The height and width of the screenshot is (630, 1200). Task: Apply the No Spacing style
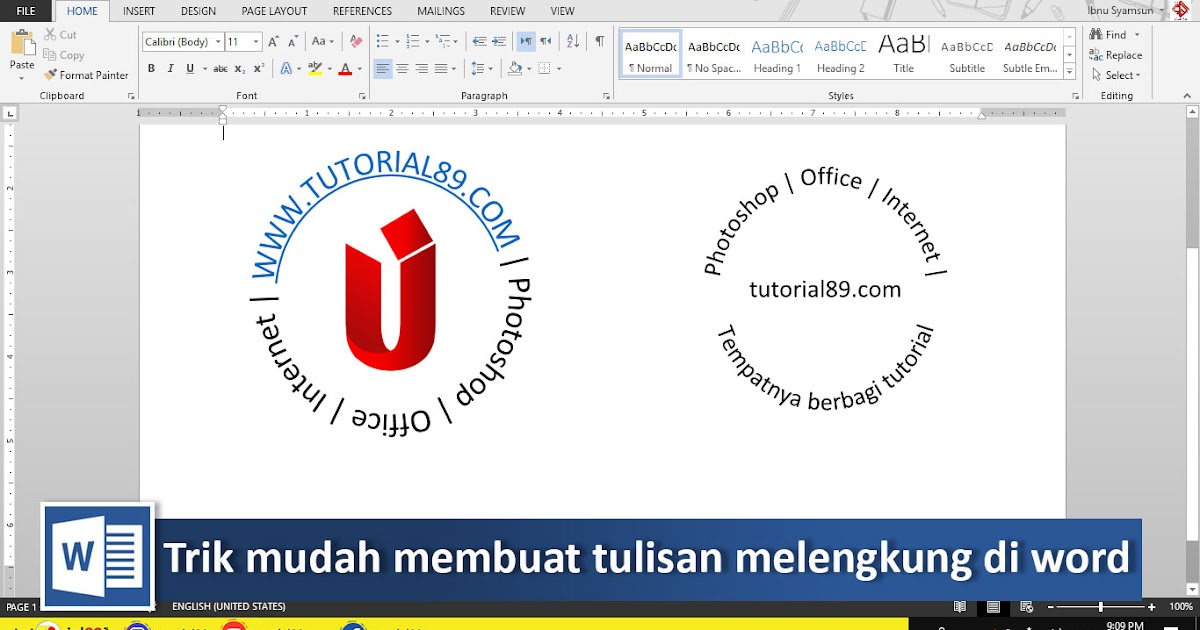[x=714, y=54]
